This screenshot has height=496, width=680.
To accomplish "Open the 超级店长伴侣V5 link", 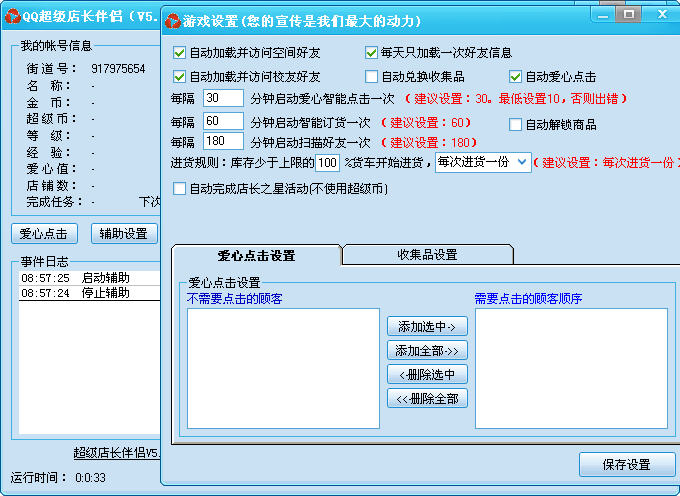I will point(117,453).
